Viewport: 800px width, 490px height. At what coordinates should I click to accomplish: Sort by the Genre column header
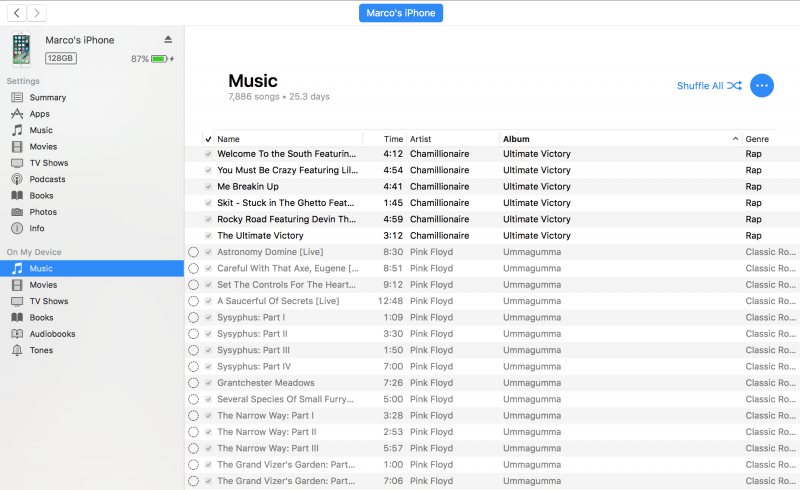tap(757, 139)
